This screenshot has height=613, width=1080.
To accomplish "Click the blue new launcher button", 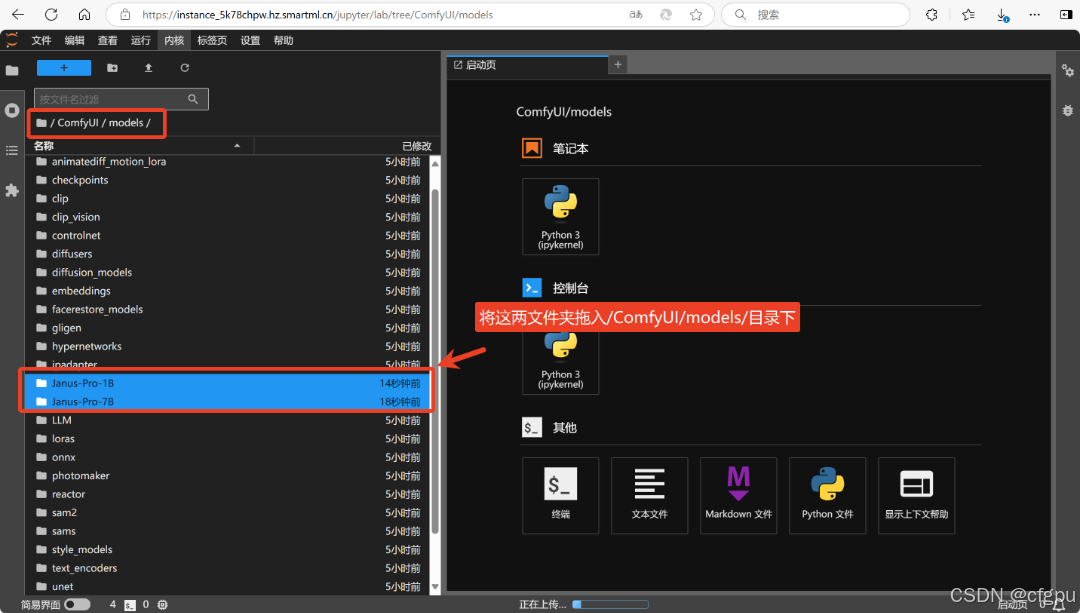I will point(64,67).
